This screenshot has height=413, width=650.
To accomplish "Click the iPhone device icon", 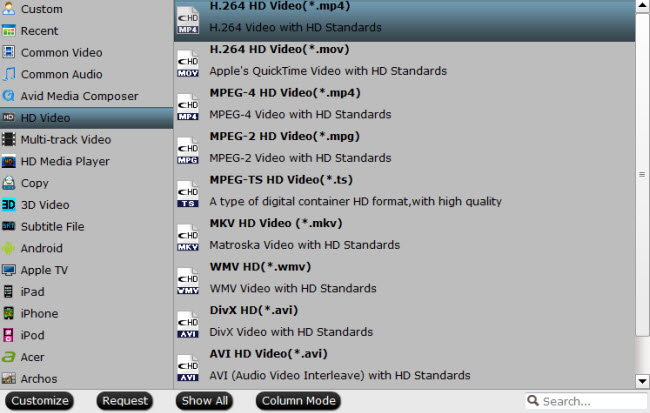I will [x=8, y=313].
